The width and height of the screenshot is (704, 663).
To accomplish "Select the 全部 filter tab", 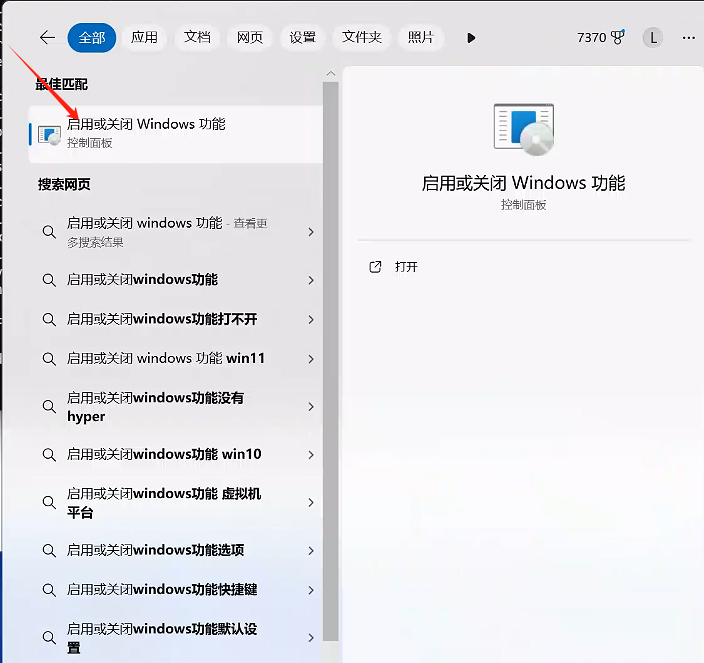I will pyautogui.click(x=92, y=38).
